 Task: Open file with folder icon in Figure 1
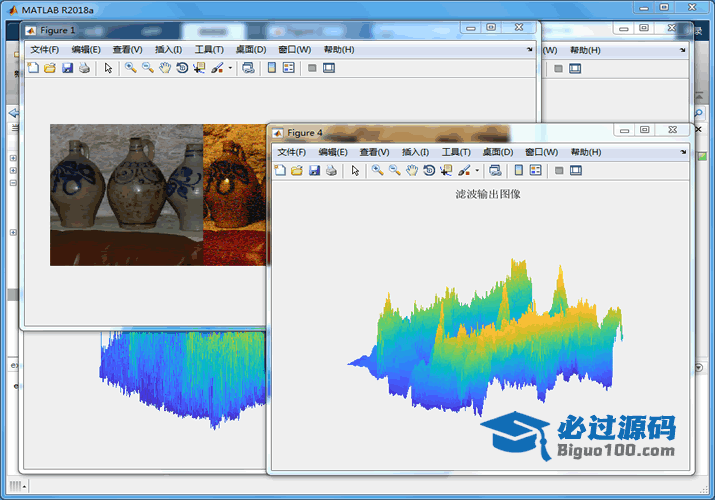click(49, 68)
